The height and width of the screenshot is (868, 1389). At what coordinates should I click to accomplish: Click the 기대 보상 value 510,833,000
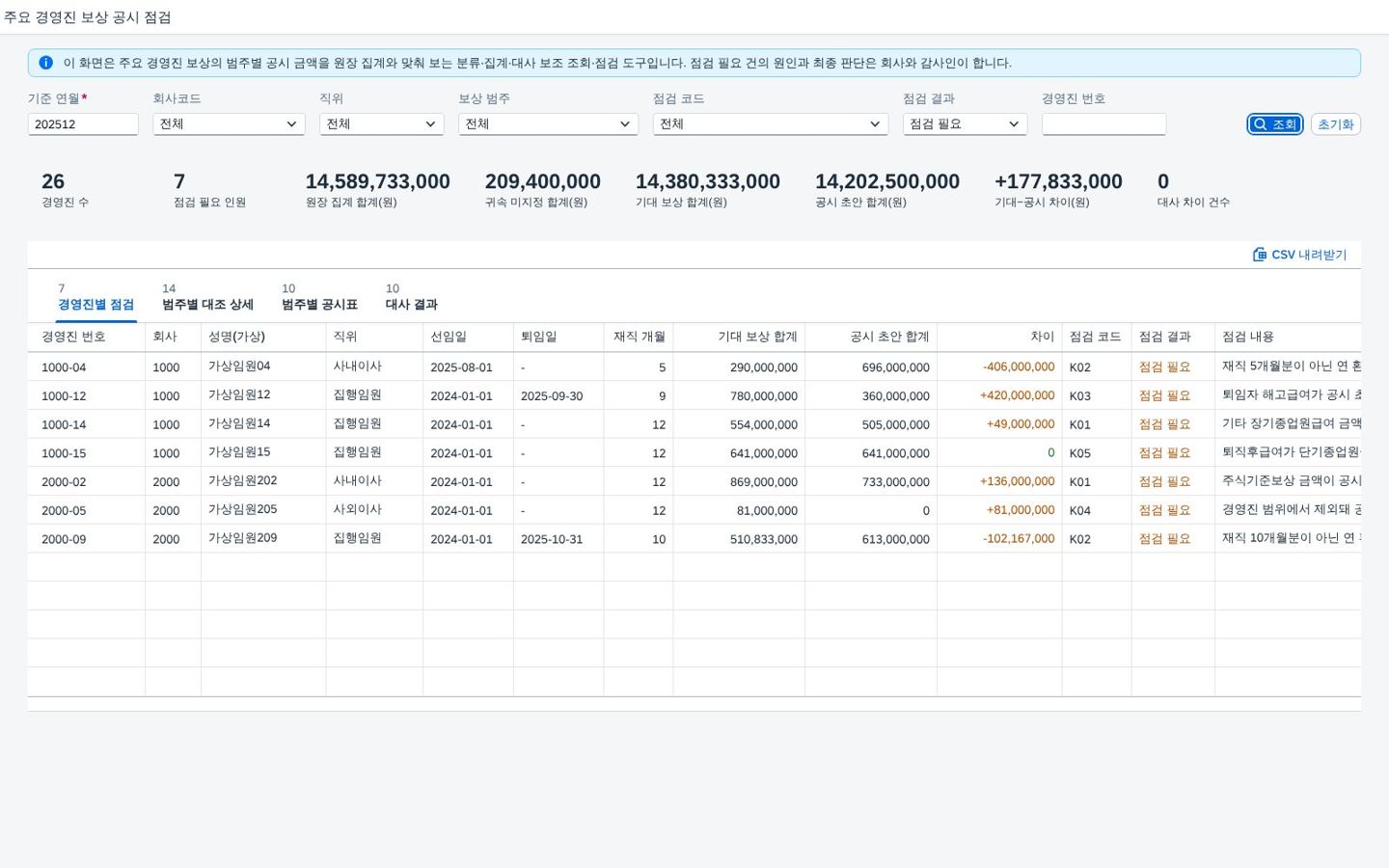pos(764,539)
